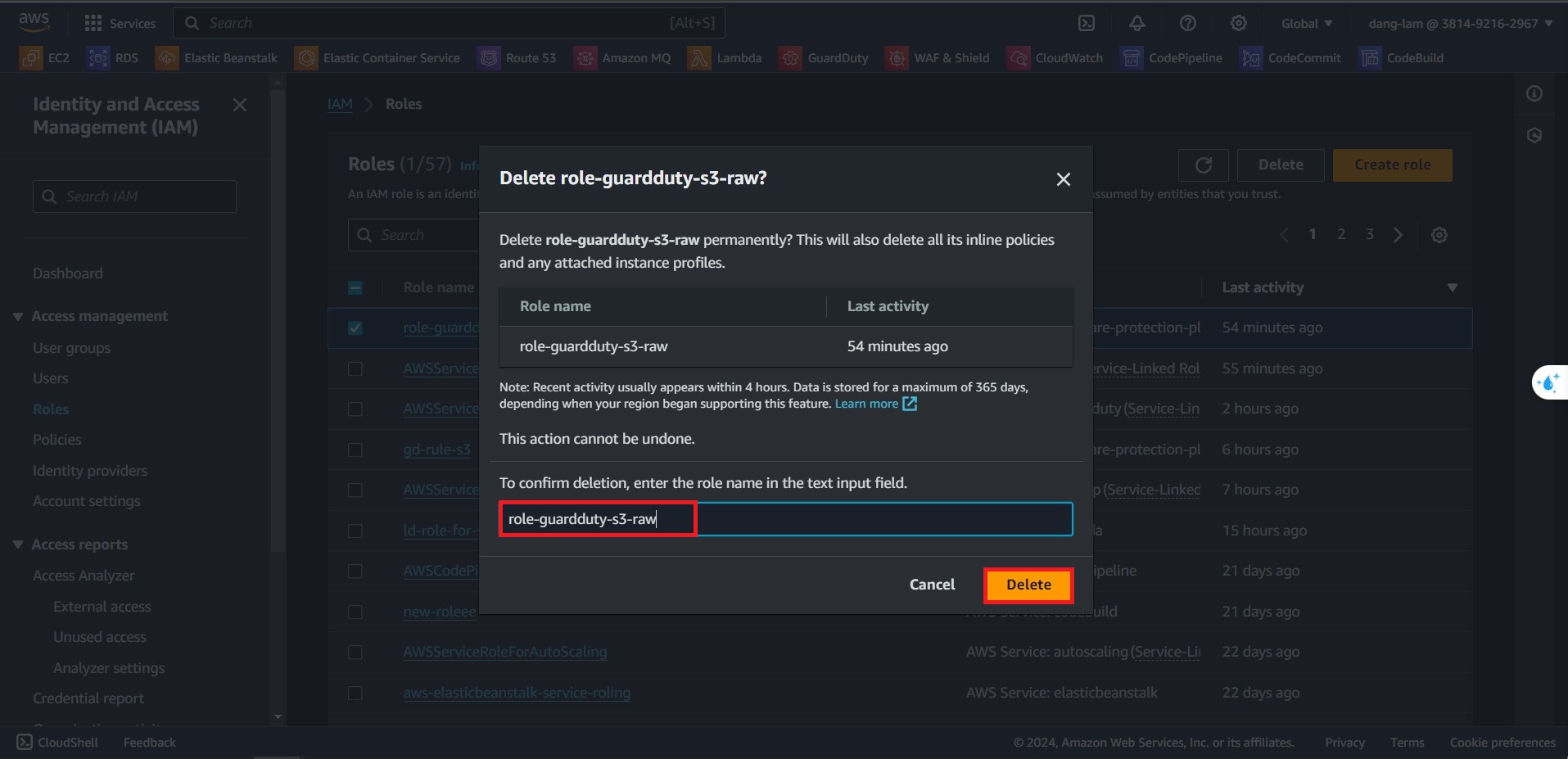Open the Lambda service shortcut

(x=725, y=58)
